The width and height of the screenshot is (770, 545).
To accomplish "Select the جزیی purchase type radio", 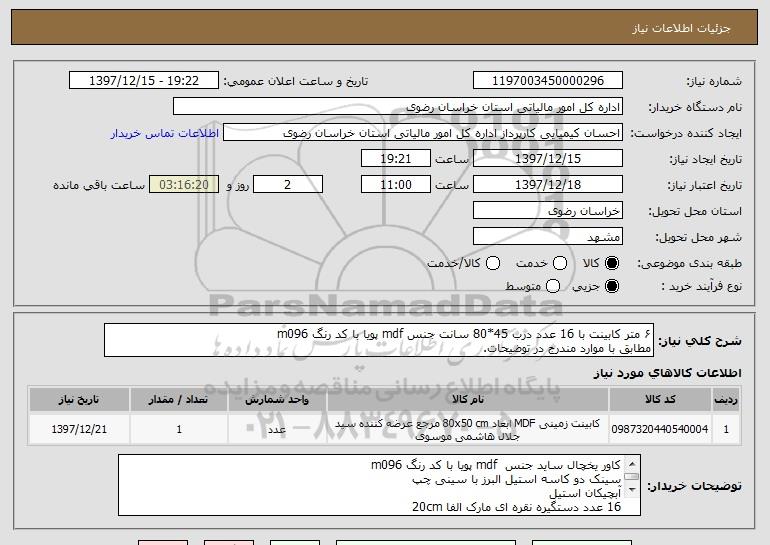I will tap(612, 286).
